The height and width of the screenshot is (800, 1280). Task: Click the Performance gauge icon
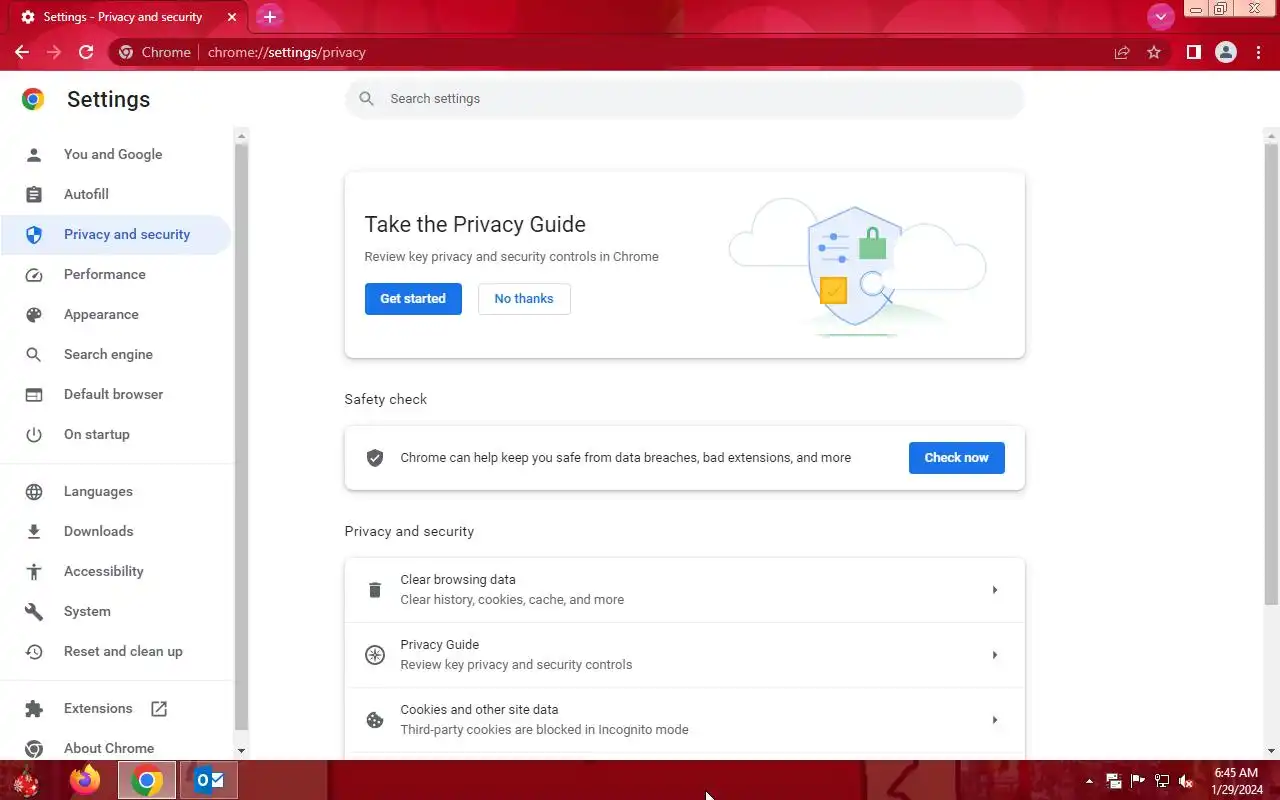coord(34,274)
